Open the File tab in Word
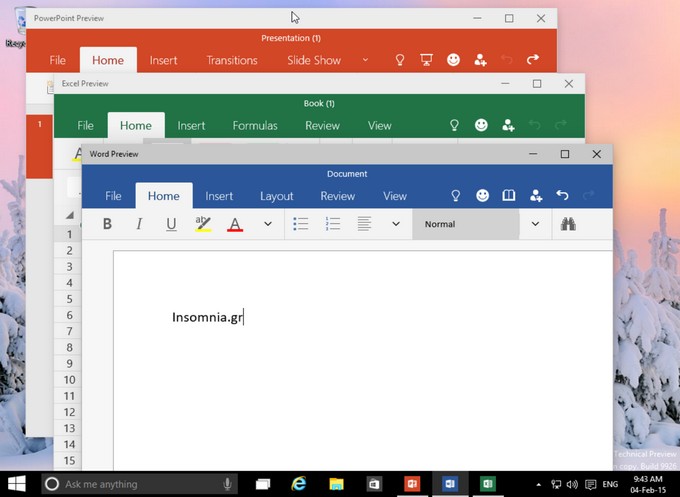This screenshot has width=680, height=497. click(x=113, y=196)
